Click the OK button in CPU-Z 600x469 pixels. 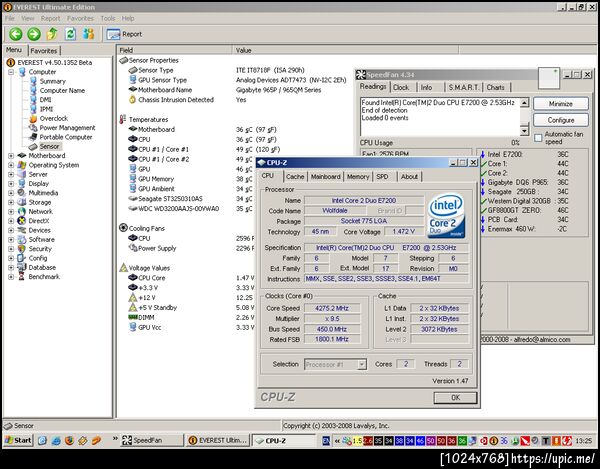pyautogui.click(x=455, y=397)
